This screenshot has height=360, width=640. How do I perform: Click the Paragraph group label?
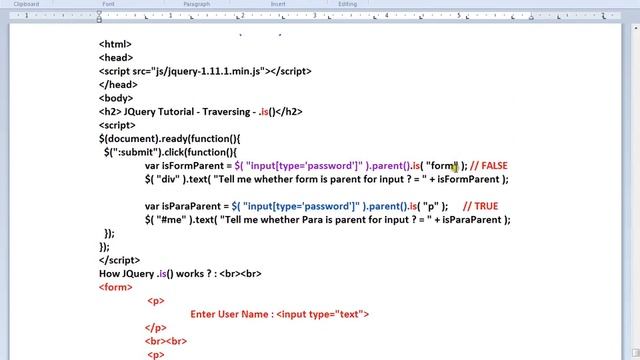pos(196,4)
